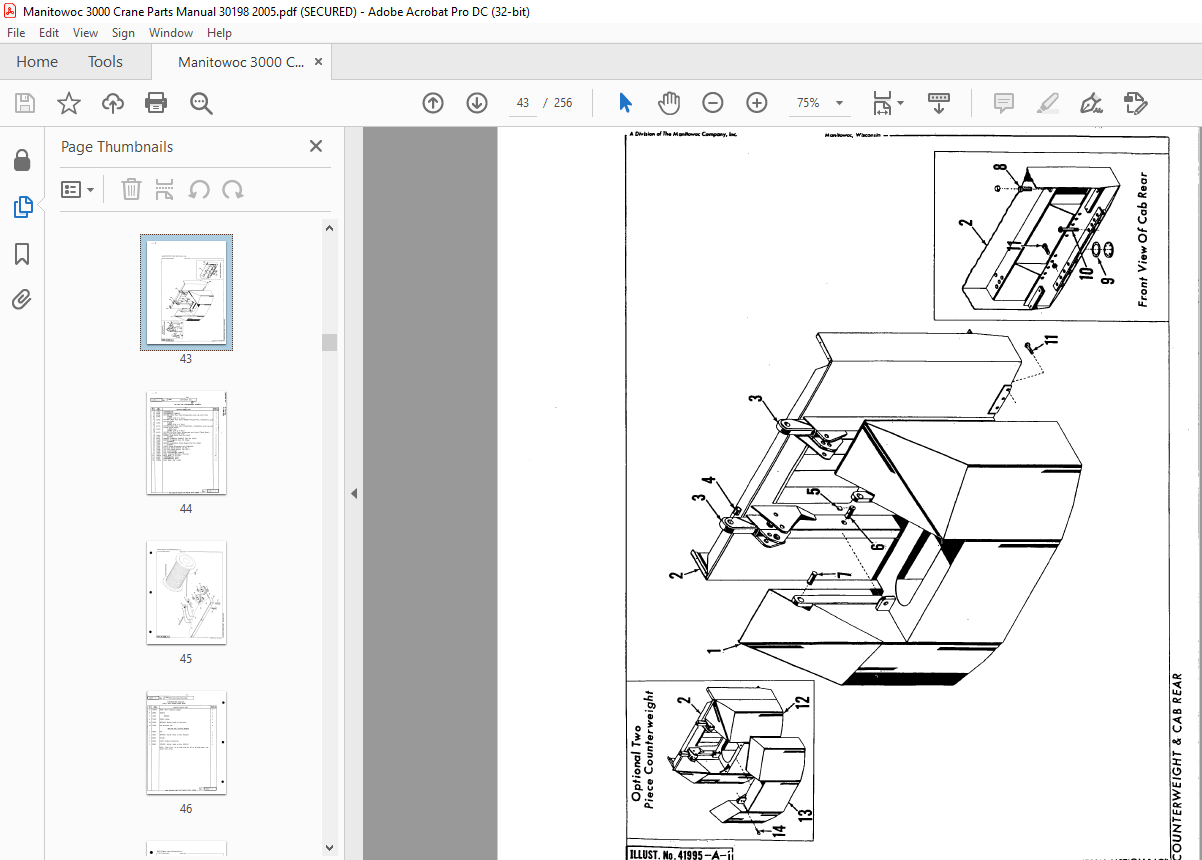Collapse the navigation pane arrow
Screen dimensions: 1202x860
click(353, 493)
